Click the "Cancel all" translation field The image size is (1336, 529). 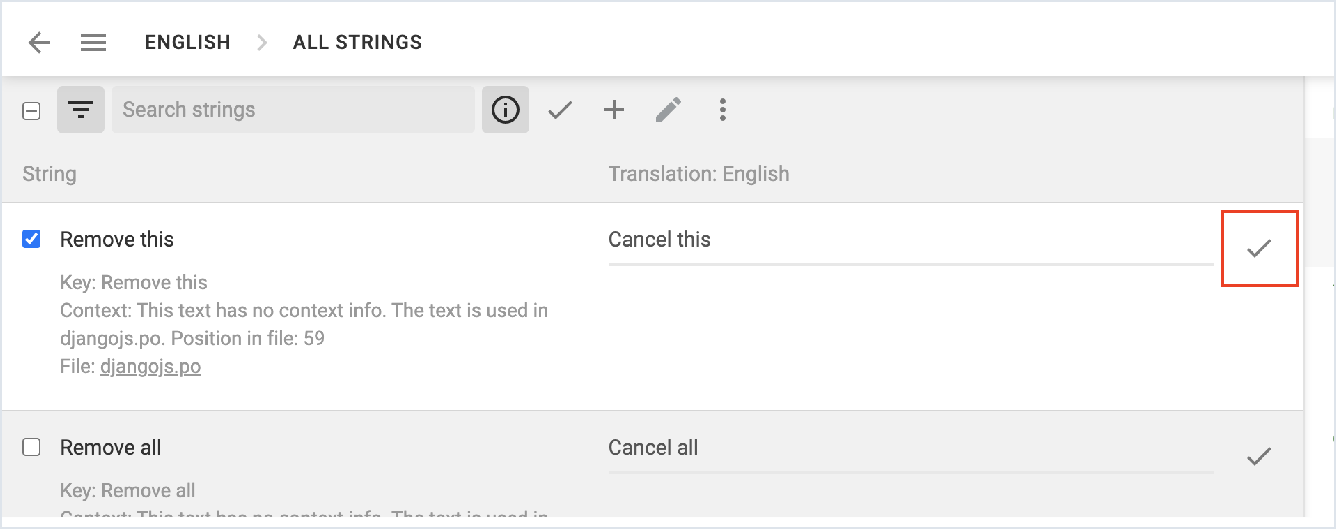click(908, 448)
